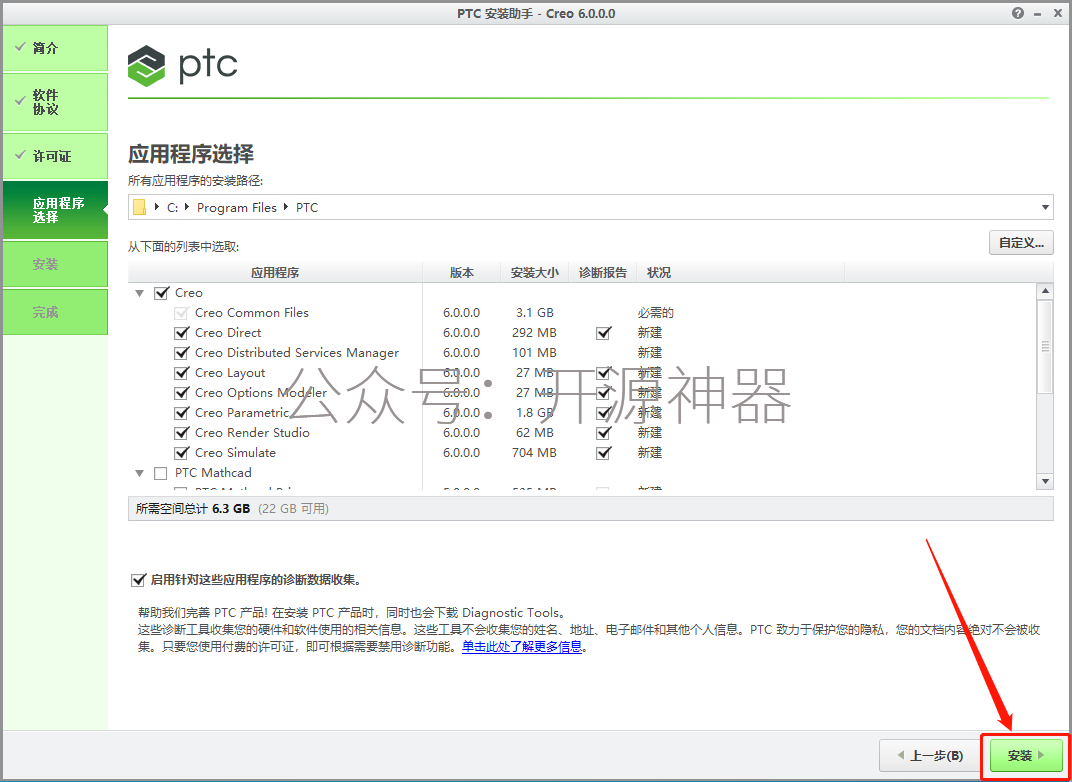The width and height of the screenshot is (1072, 782).
Task: Click the 自定义... button
Action: tap(1021, 243)
